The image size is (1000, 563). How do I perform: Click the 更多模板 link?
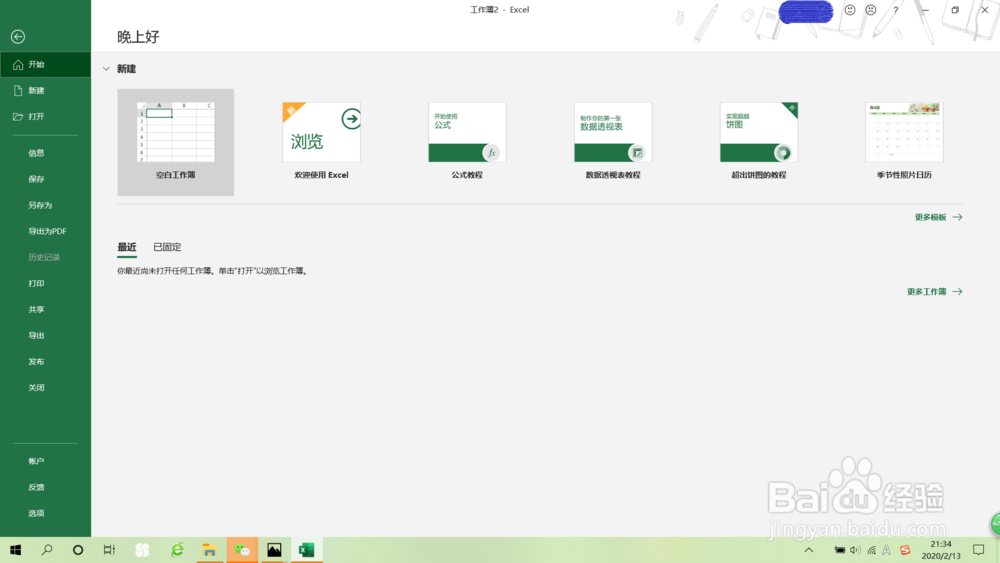tap(938, 217)
